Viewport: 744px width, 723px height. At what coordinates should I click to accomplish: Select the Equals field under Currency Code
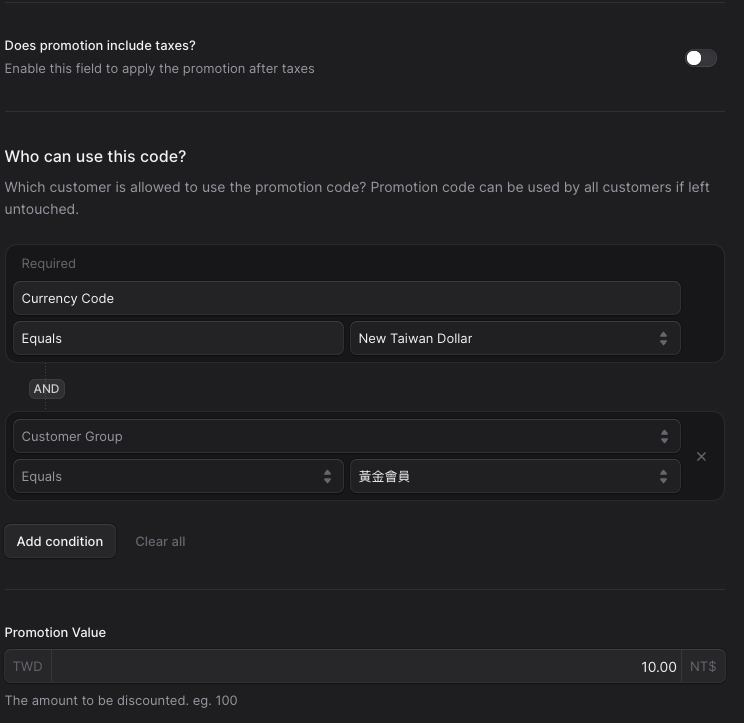[178, 339]
